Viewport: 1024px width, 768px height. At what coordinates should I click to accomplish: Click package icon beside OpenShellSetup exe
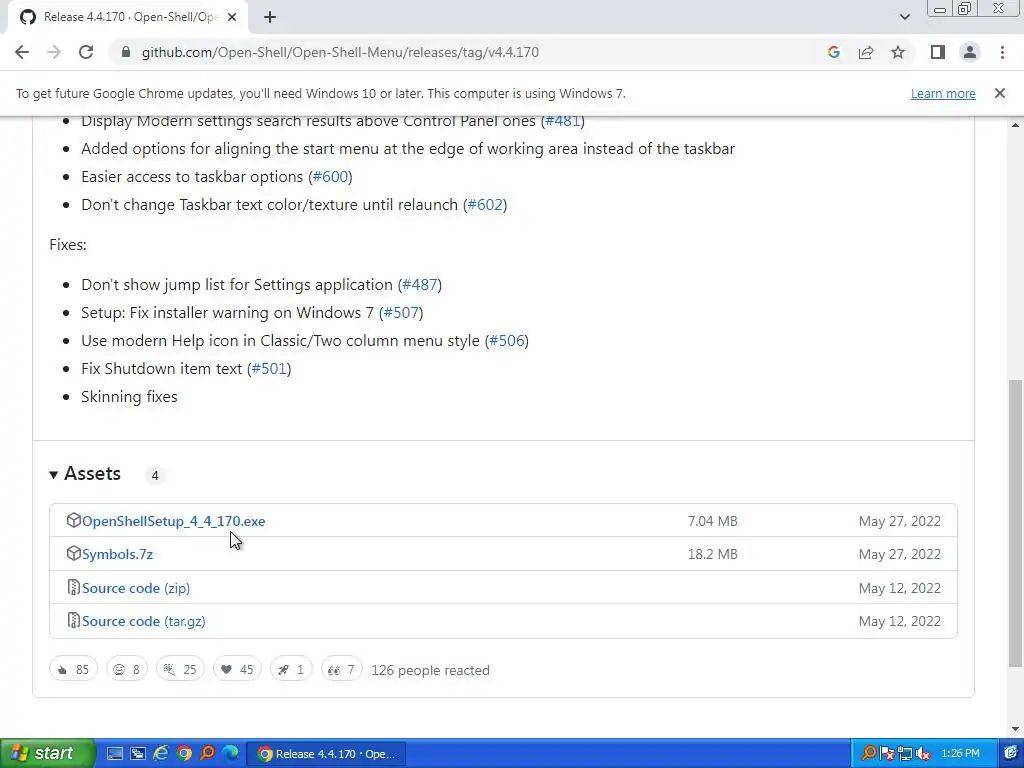point(74,520)
